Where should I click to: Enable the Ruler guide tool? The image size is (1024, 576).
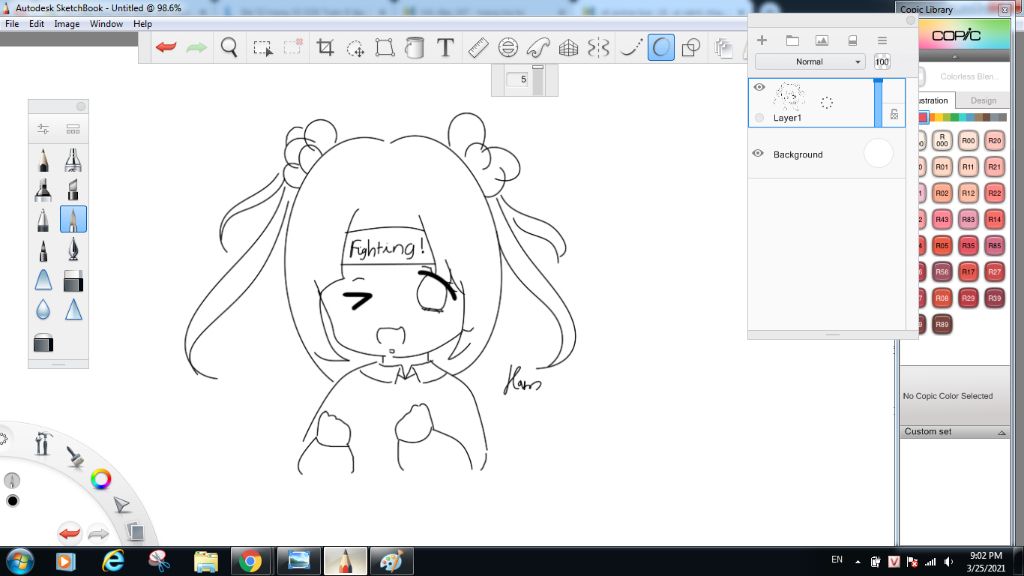pos(478,47)
